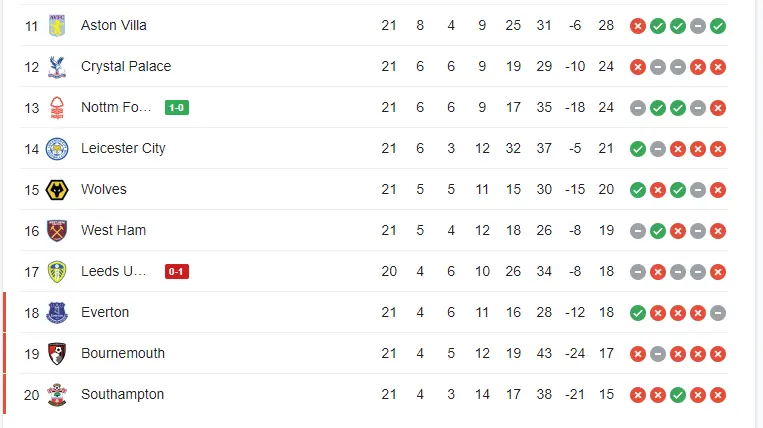Viewport: 763px width, 428px height.
Task: Click West Ham's green win form icon
Action: (658, 230)
